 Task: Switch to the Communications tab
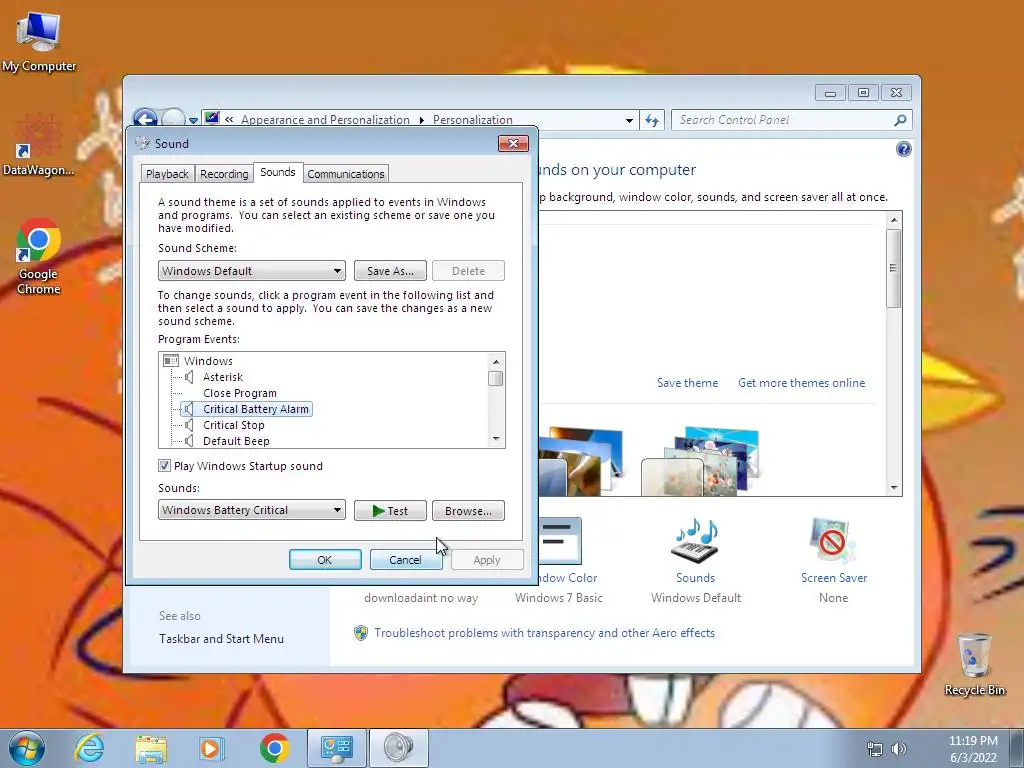pyautogui.click(x=345, y=174)
